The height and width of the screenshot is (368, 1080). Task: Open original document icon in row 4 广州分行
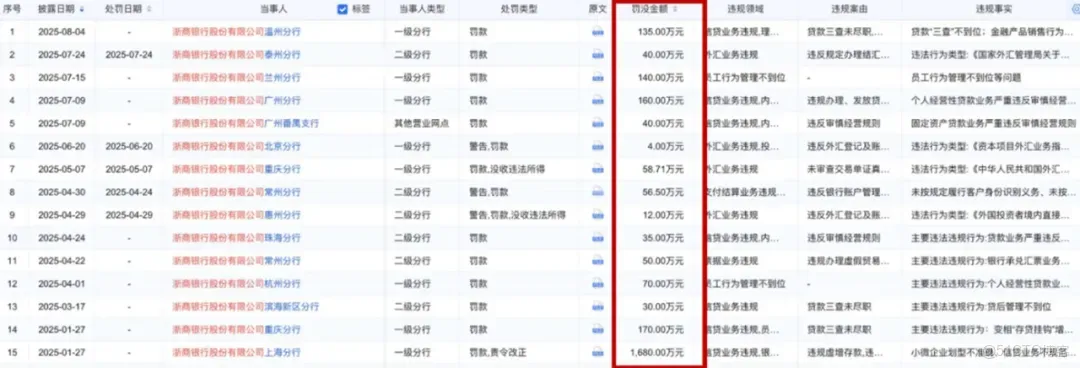point(598,100)
